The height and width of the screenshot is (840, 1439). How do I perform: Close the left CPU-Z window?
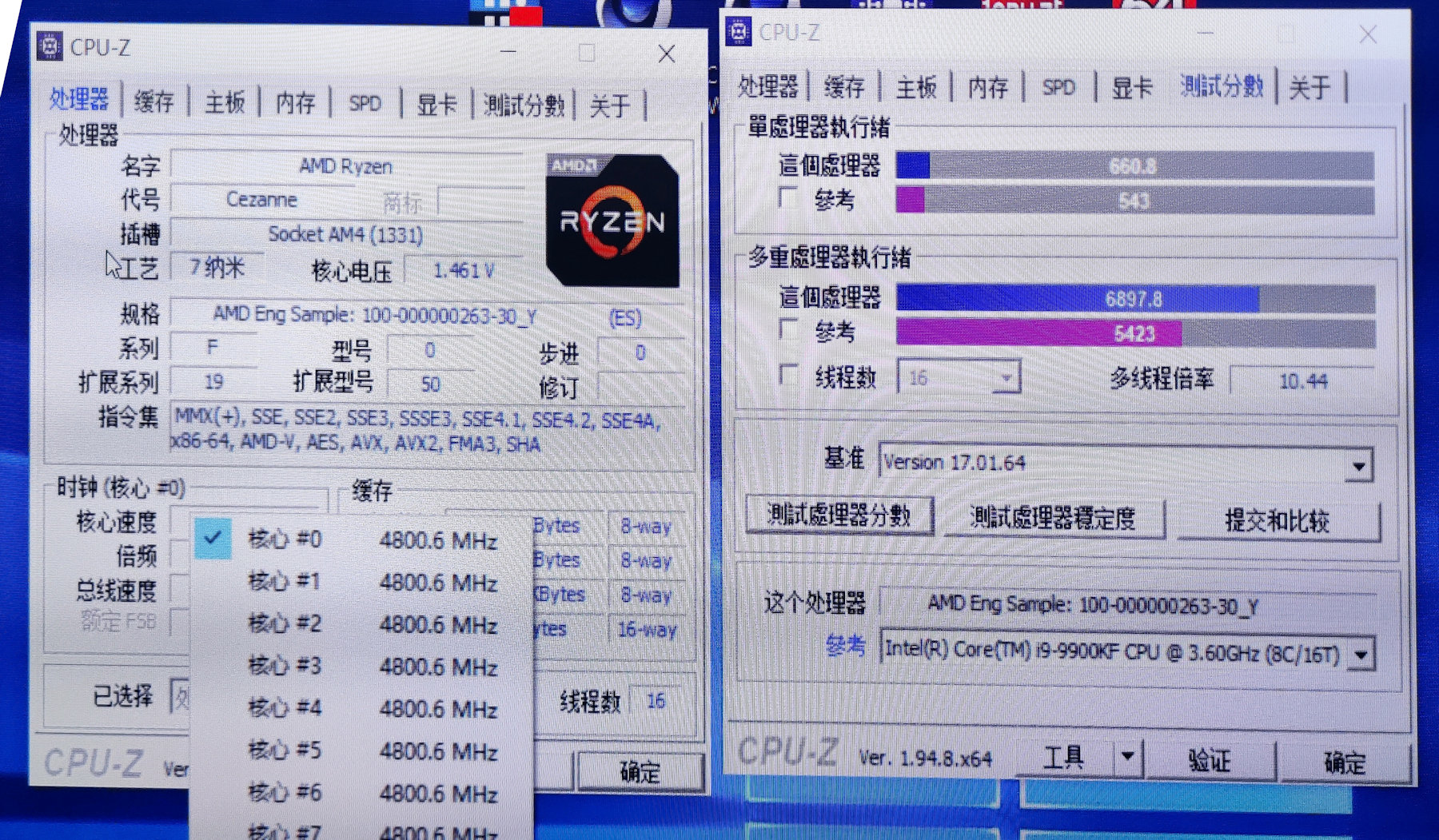point(666,54)
